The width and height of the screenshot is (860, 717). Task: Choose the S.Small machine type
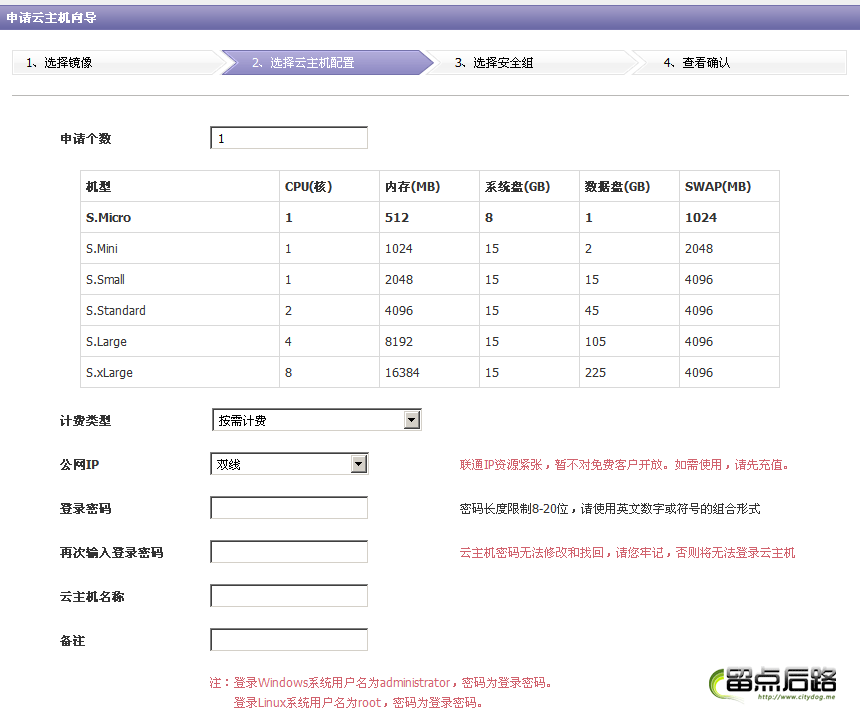click(x=430, y=279)
